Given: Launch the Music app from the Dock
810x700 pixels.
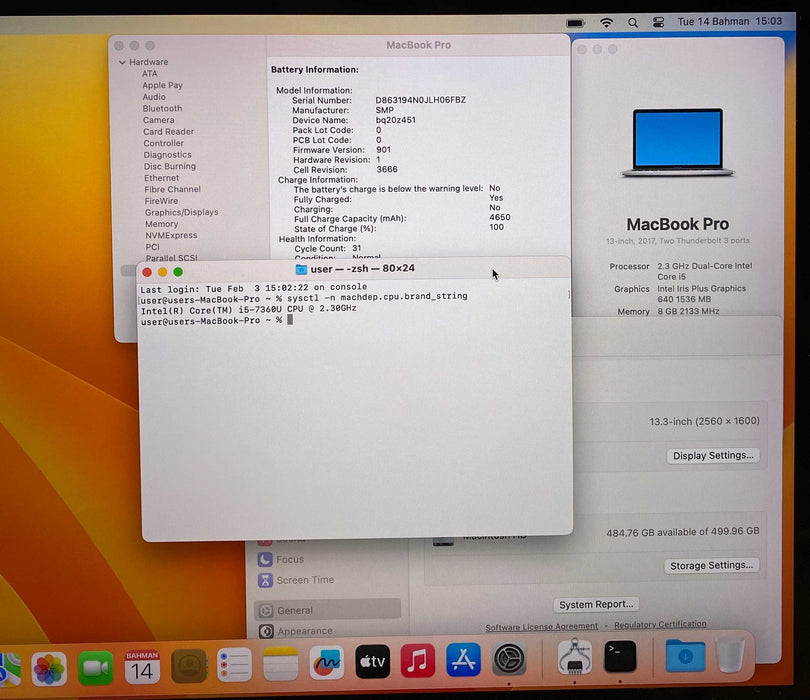Looking at the screenshot, I should 418,660.
